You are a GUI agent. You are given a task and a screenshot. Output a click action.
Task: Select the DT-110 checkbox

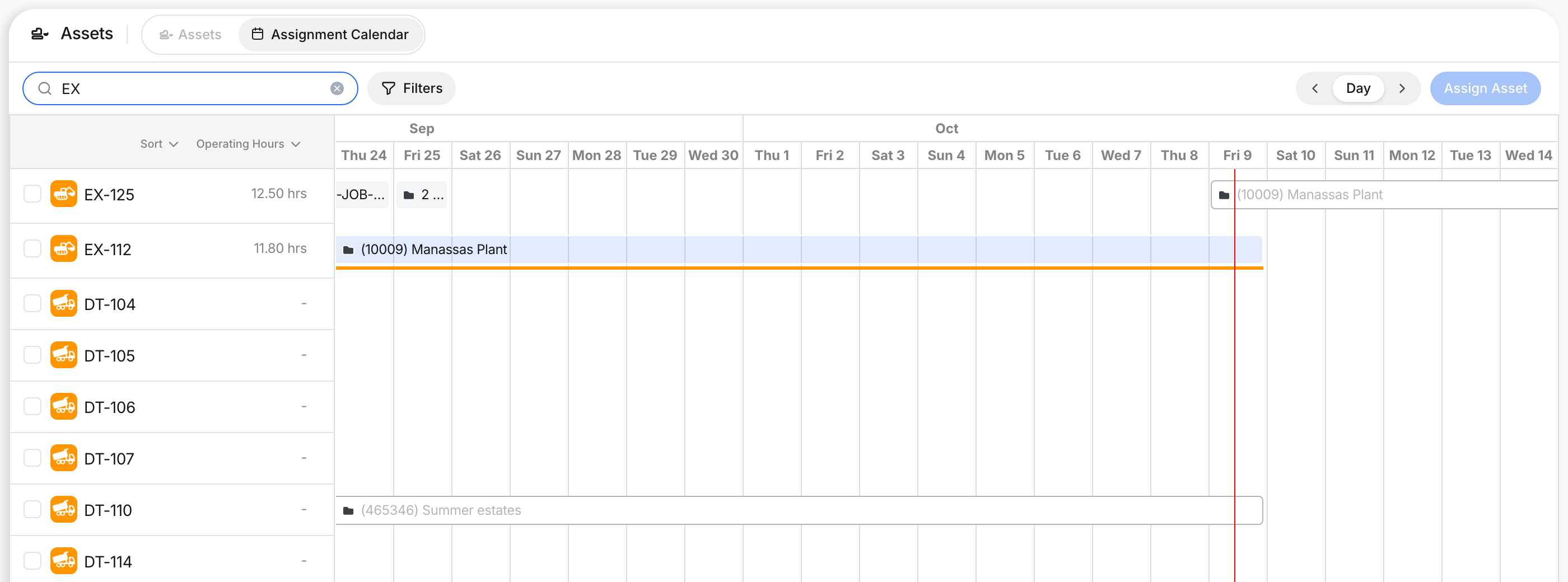tap(32, 510)
